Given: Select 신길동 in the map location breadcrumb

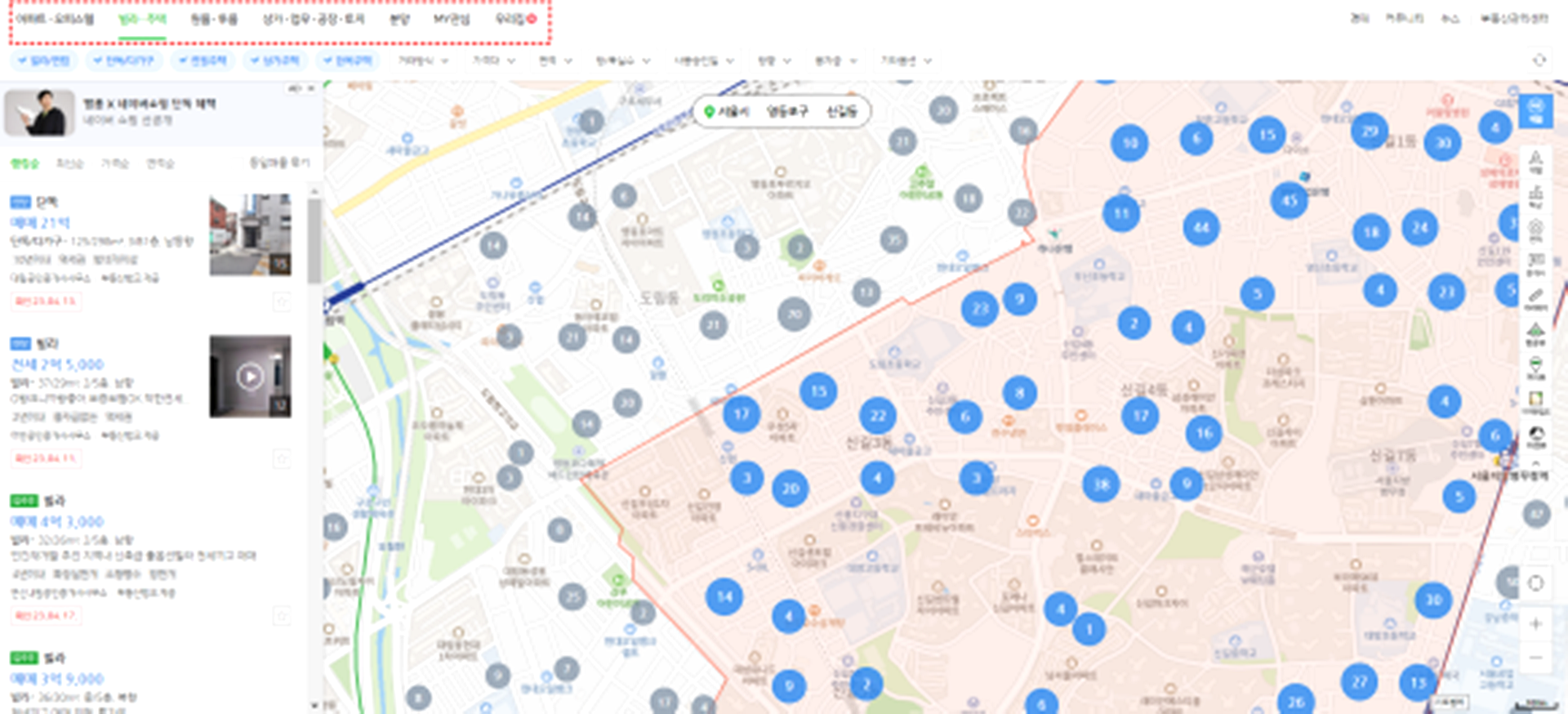Looking at the screenshot, I should click(x=842, y=111).
